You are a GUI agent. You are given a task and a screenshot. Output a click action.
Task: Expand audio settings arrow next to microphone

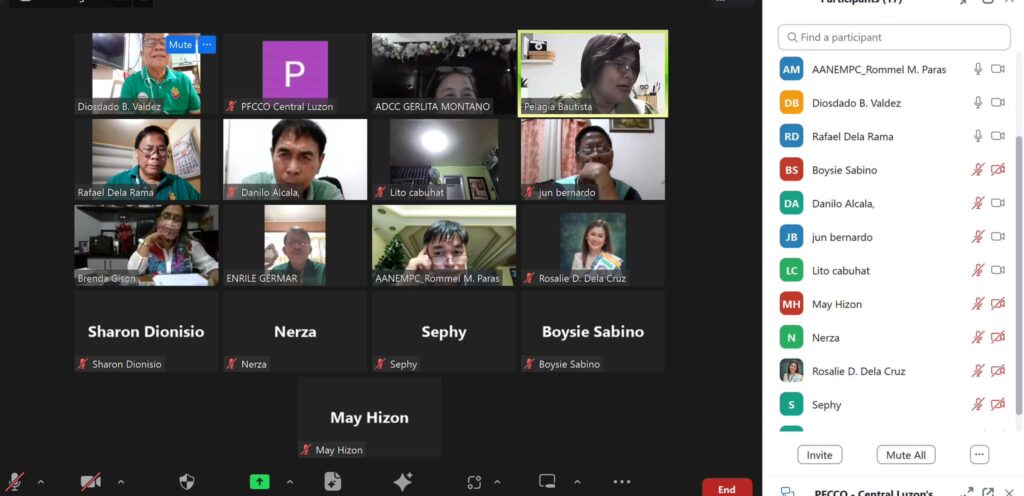coord(41,482)
